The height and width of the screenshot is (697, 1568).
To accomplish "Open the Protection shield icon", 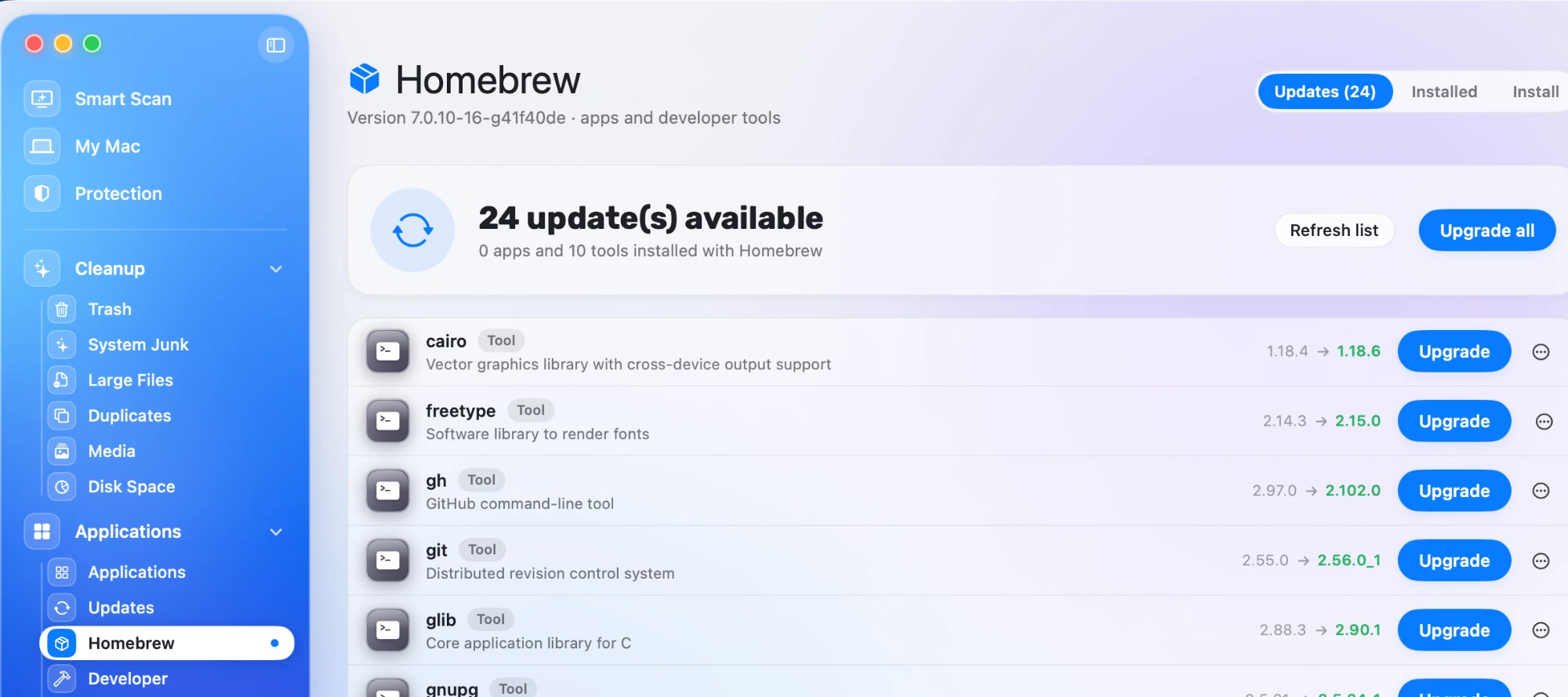I will (x=42, y=194).
